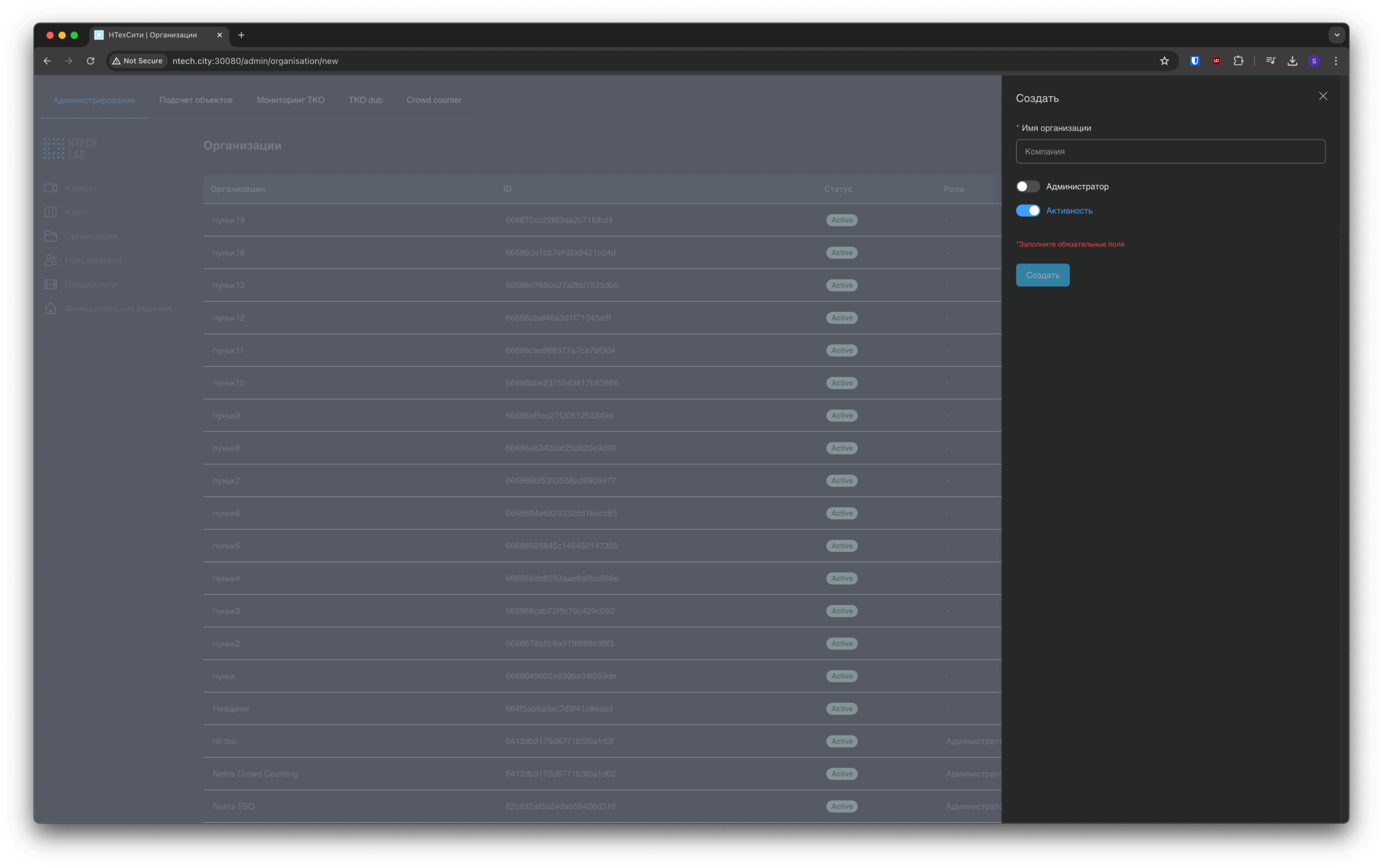The height and width of the screenshot is (868, 1383).
Task: Click the Map sidebar icon
Action: [x=51, y=212]
